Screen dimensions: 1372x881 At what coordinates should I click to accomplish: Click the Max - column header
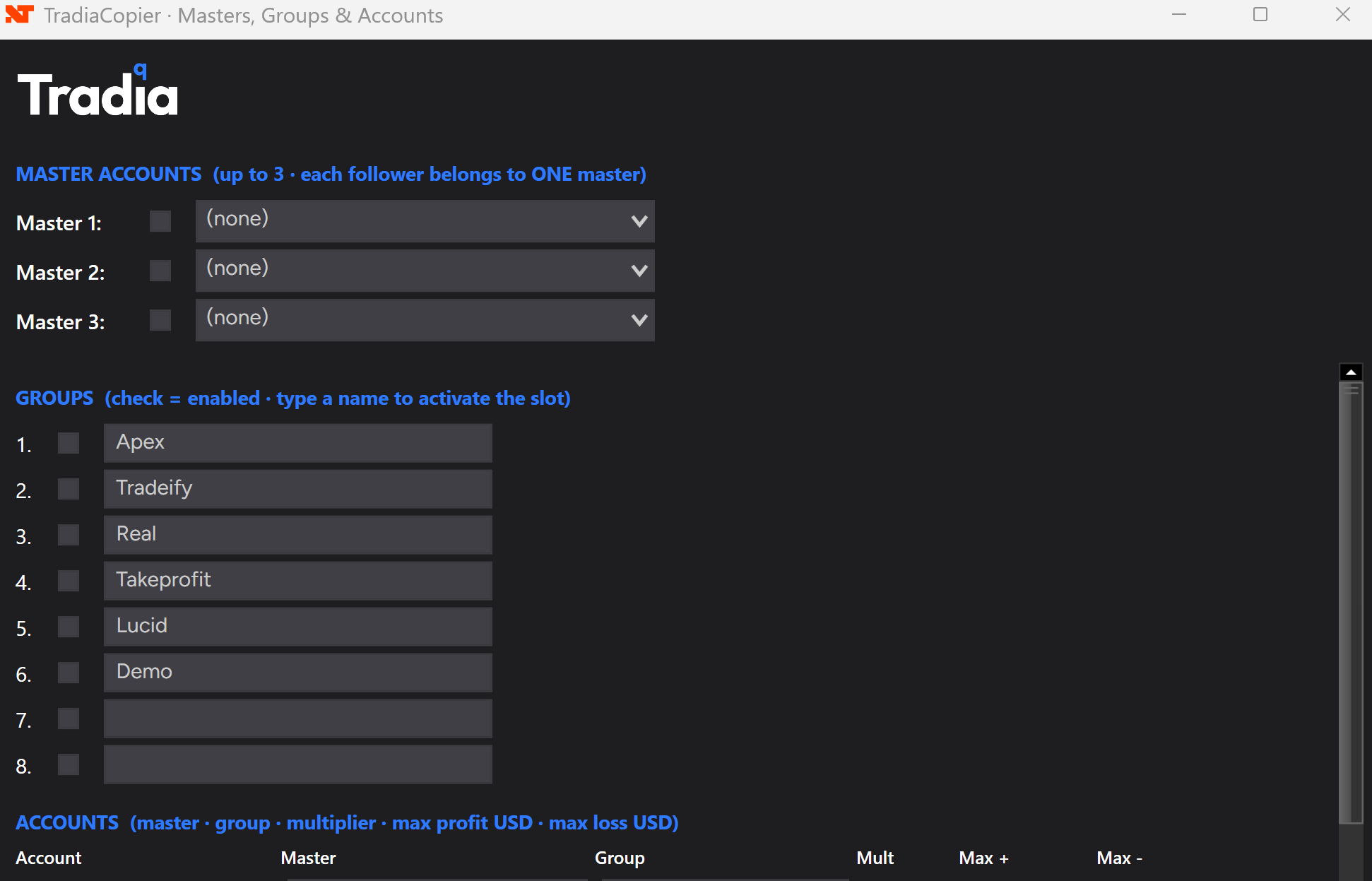click(x=1119, y=858)
